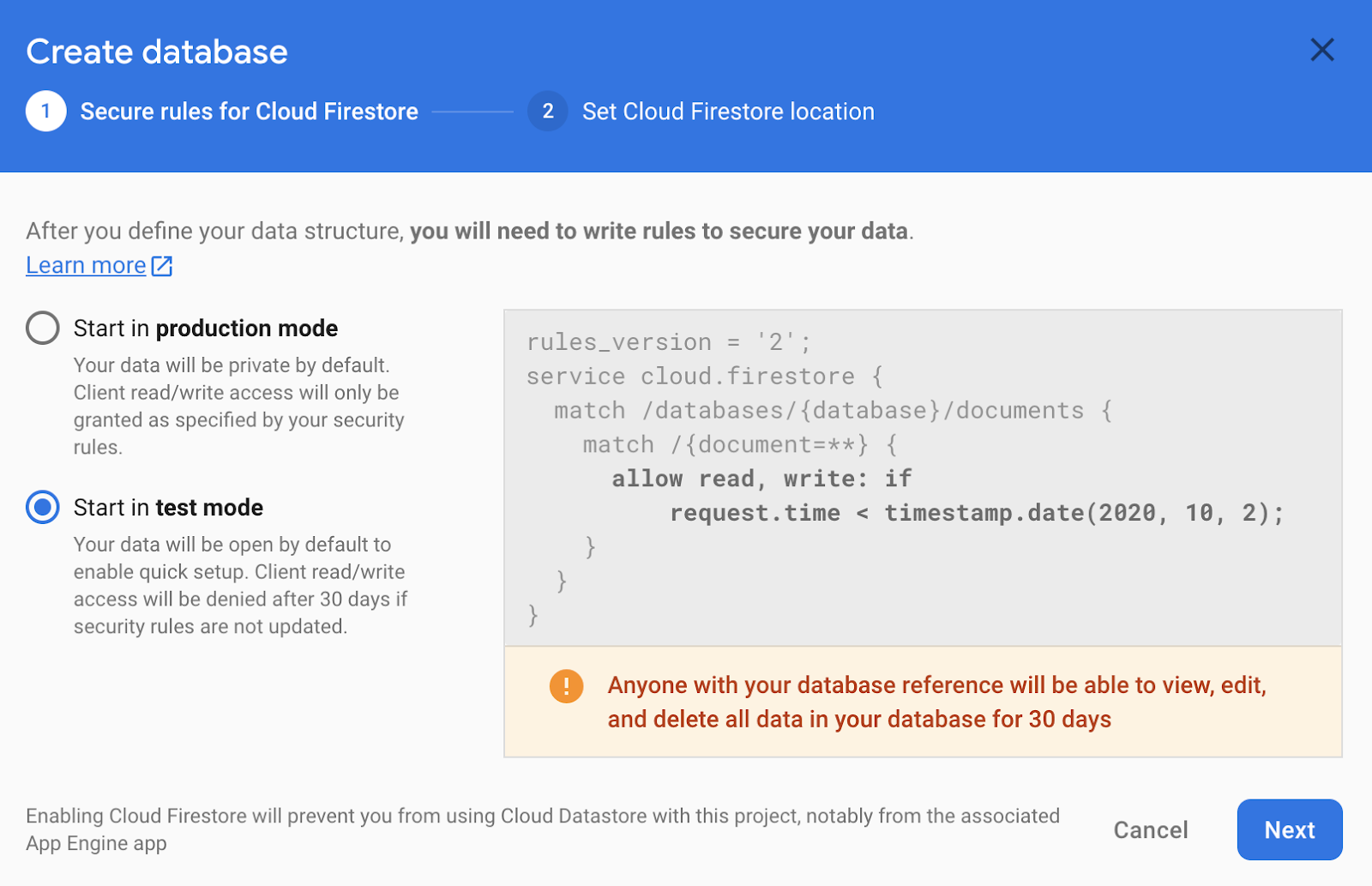Click the 'Start in test mode' label
The width and height of the screenshot is (1372, 886).
tap(168, 508)
